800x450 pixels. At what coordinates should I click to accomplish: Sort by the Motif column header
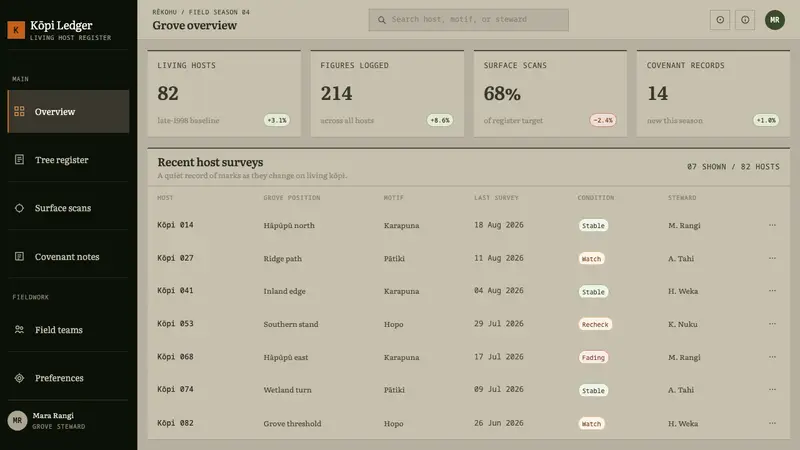pos(393,197)
